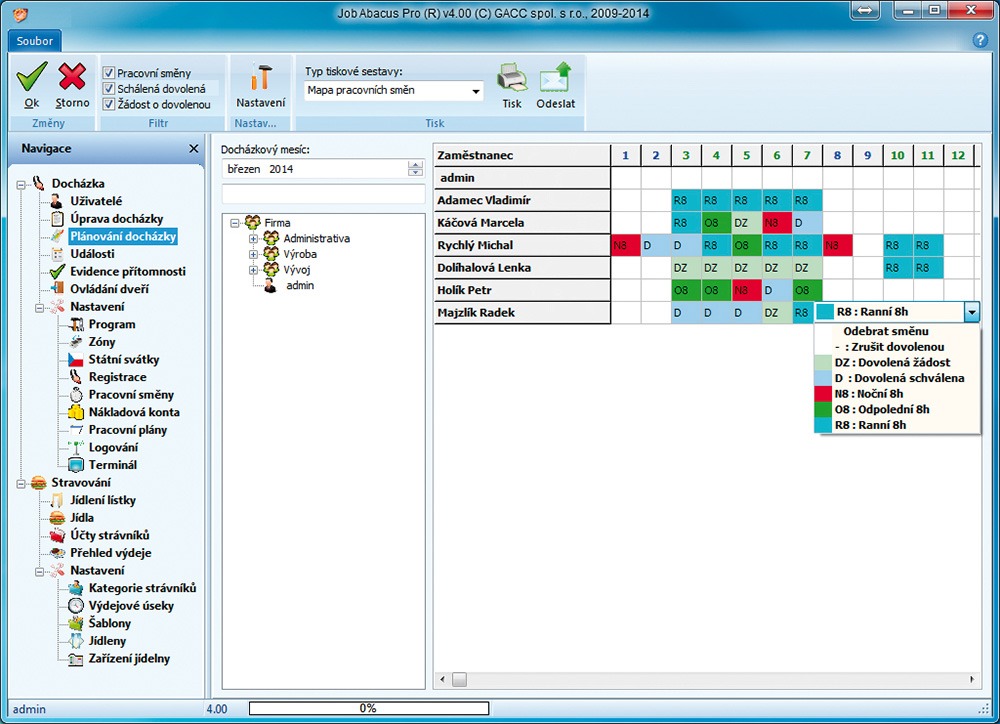Choose Zrušit dovolenou option
This screenshot has height=724, width=1000.
click(890, 347)
